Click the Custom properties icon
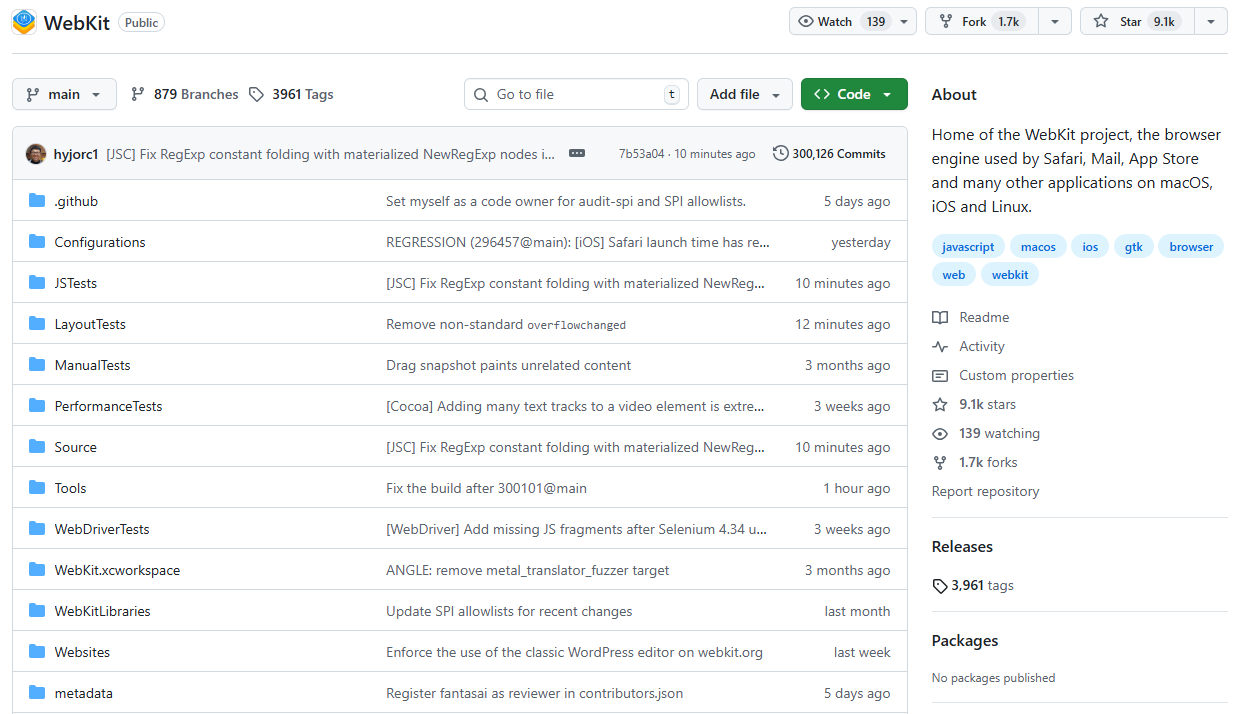Viewport: 1236px width, 714px height. tap(940, 375)
